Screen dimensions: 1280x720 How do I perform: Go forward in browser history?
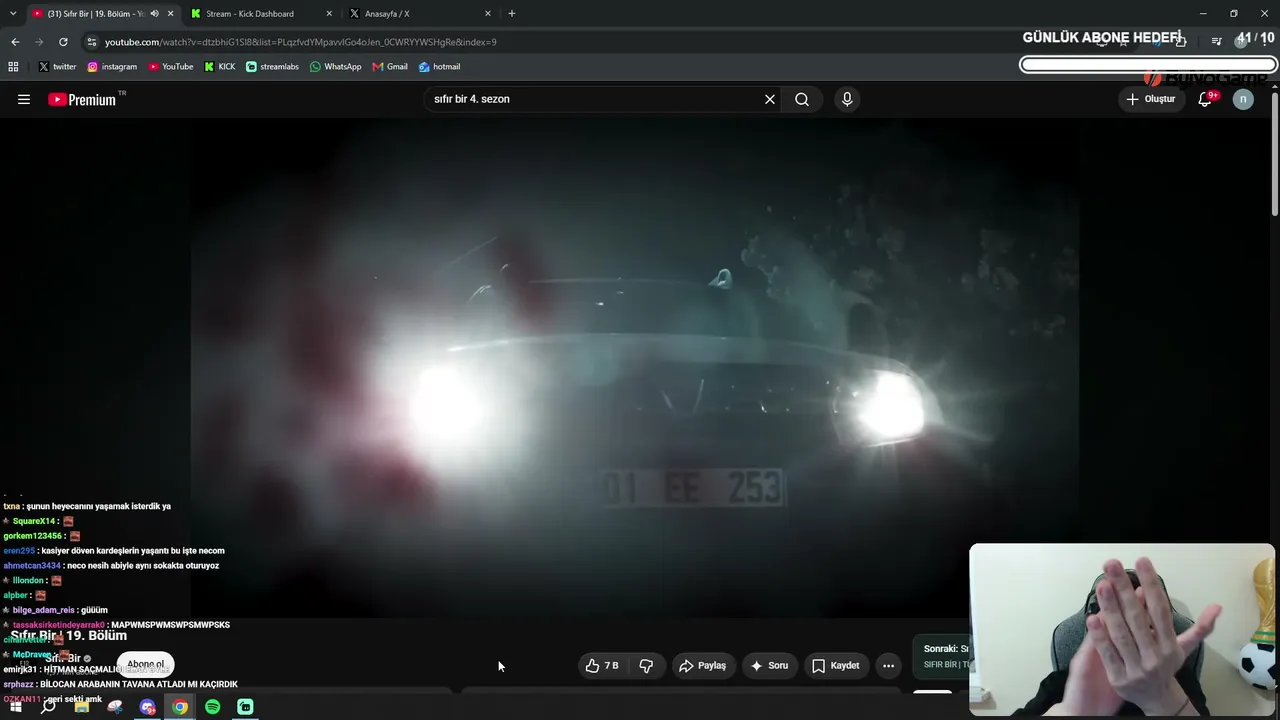click(x=39, y=42)
